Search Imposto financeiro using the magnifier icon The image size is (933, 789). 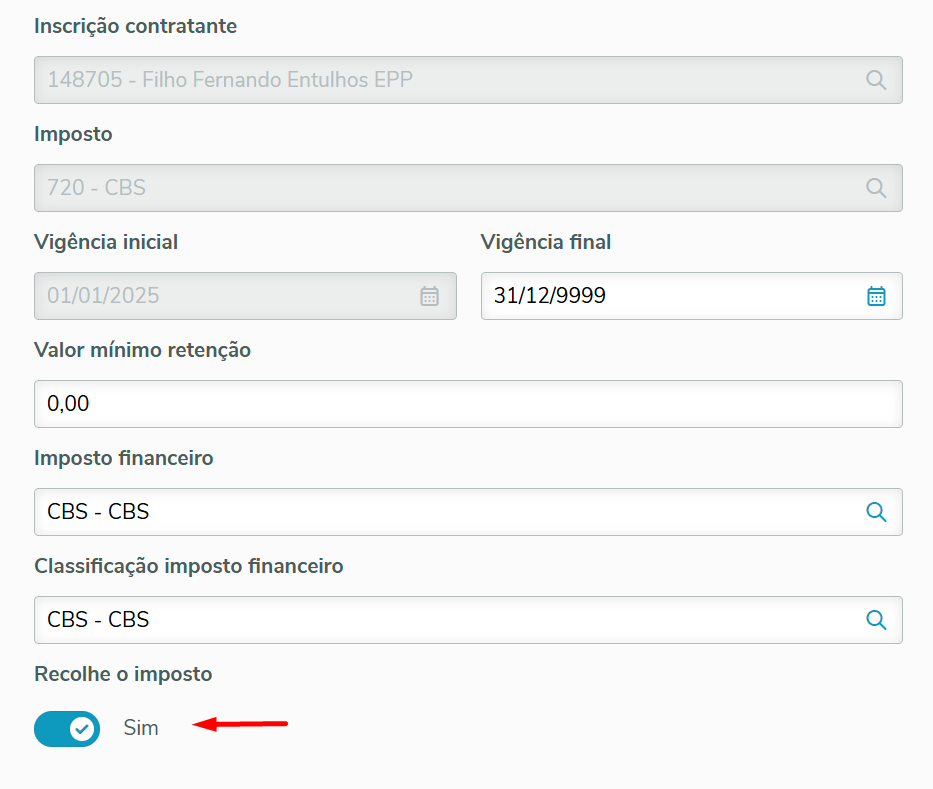click(x=876, y=512)
